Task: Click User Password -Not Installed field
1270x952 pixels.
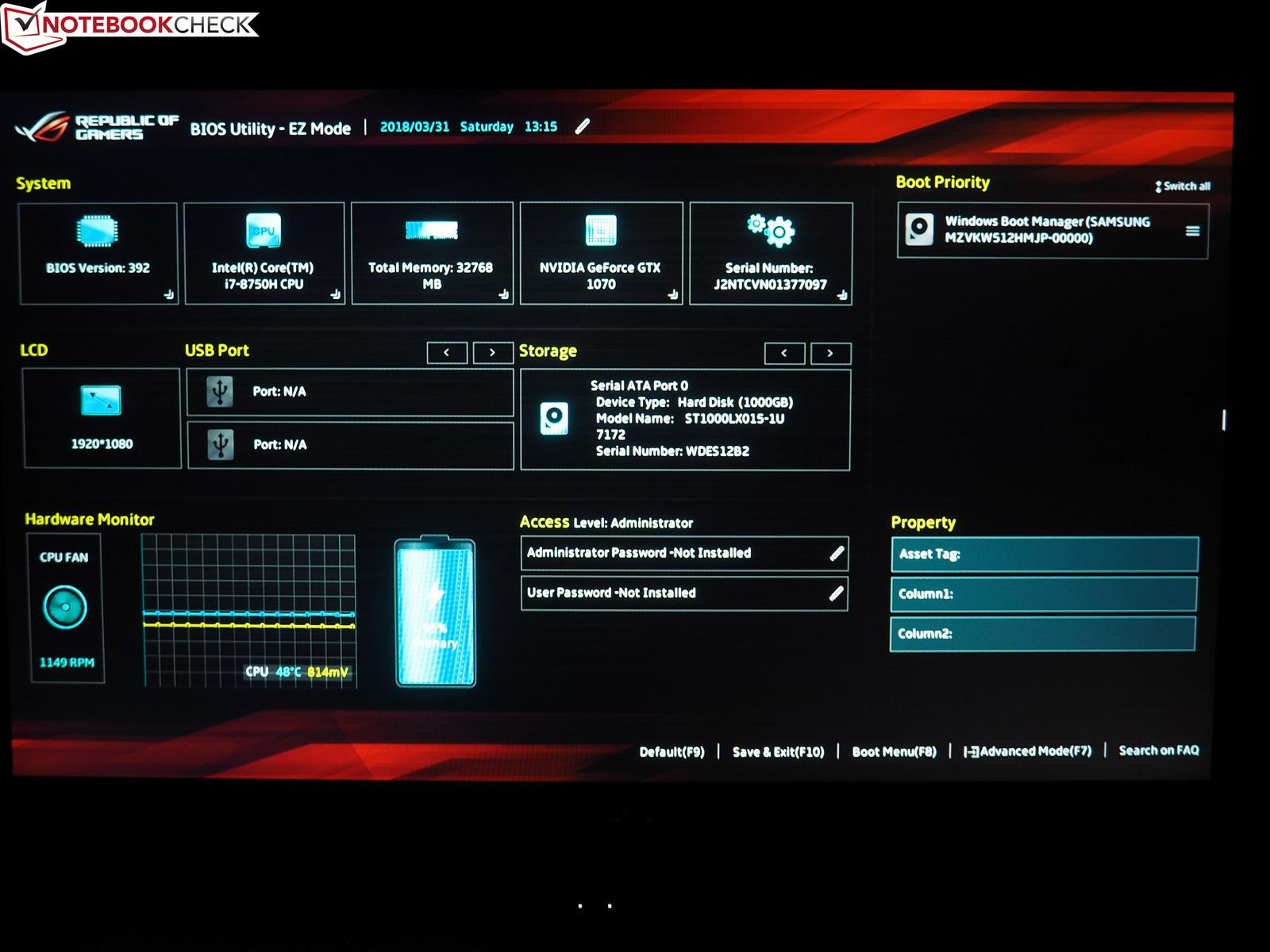Action: point(684,593)
